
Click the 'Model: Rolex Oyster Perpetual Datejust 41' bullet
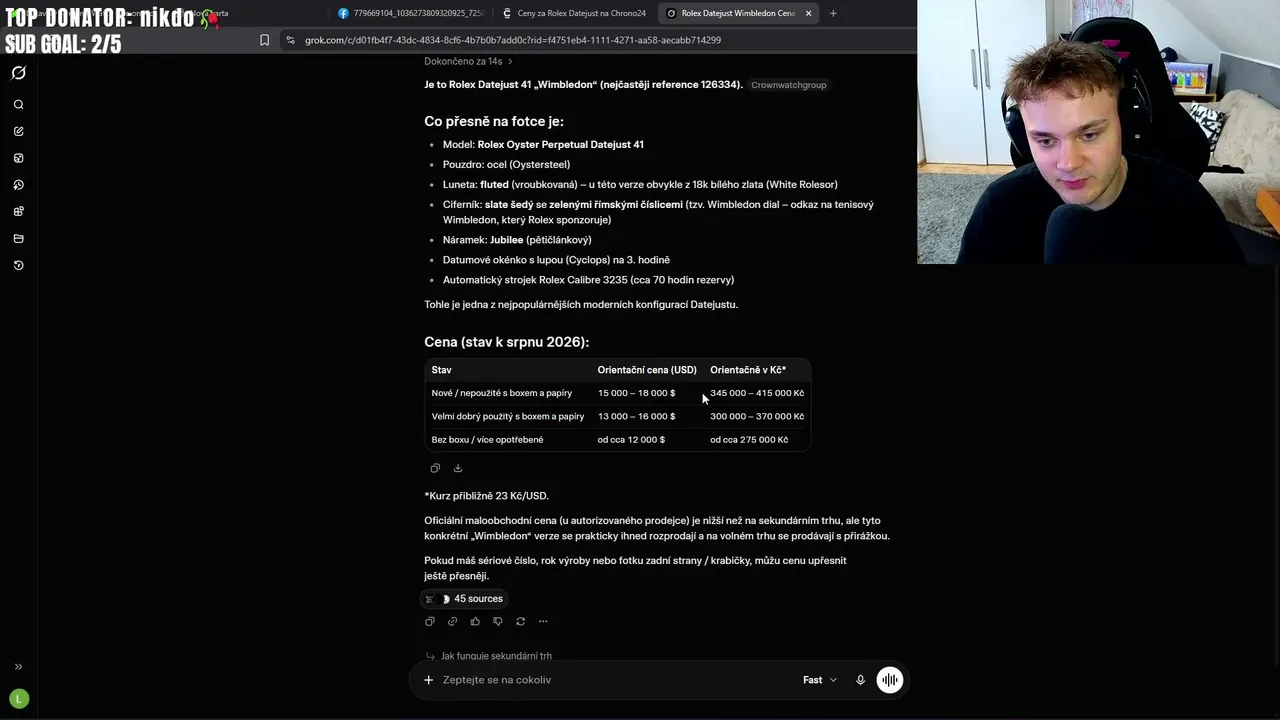tap(543, 145)
